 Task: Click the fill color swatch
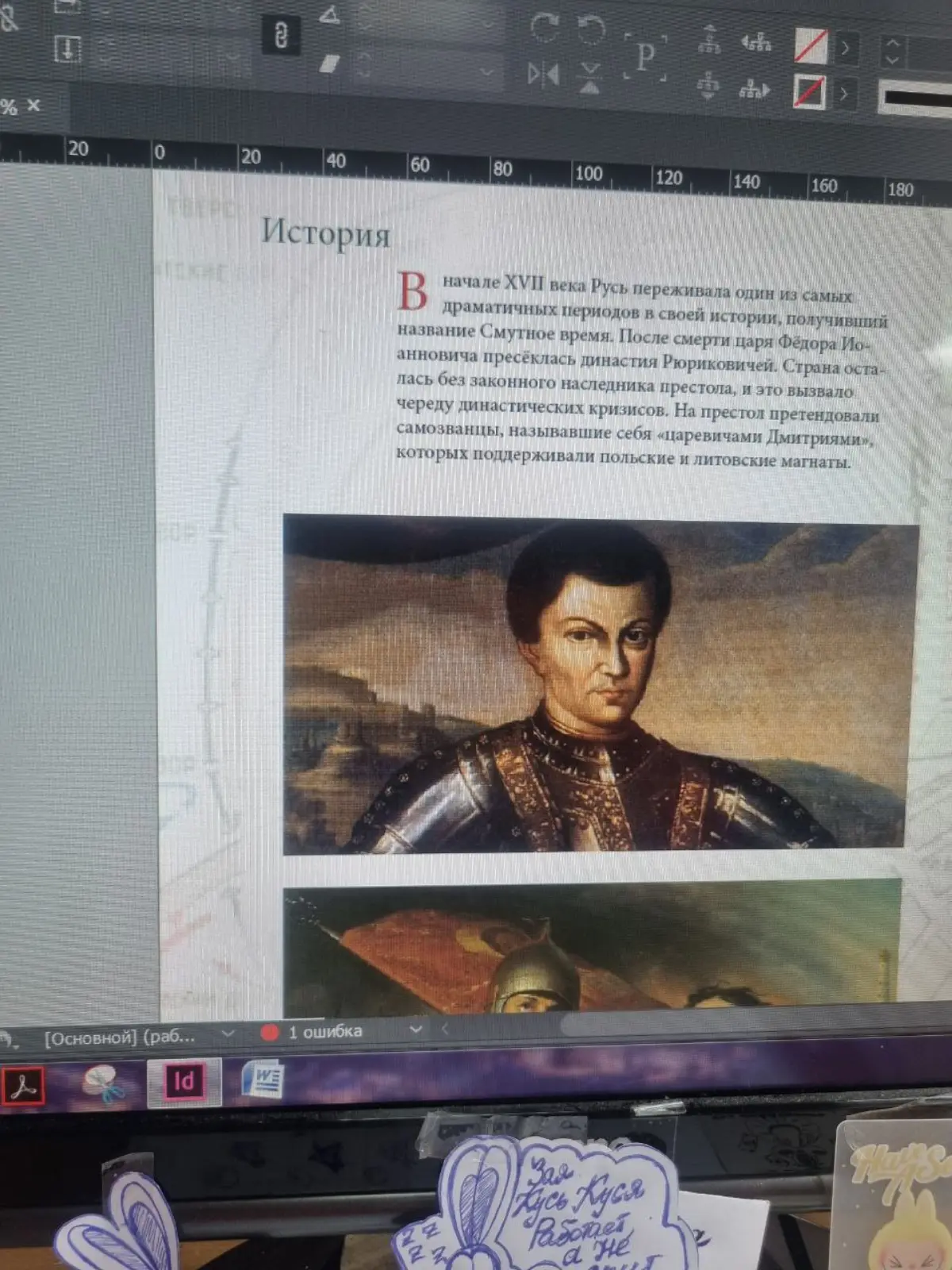point(811,46)
